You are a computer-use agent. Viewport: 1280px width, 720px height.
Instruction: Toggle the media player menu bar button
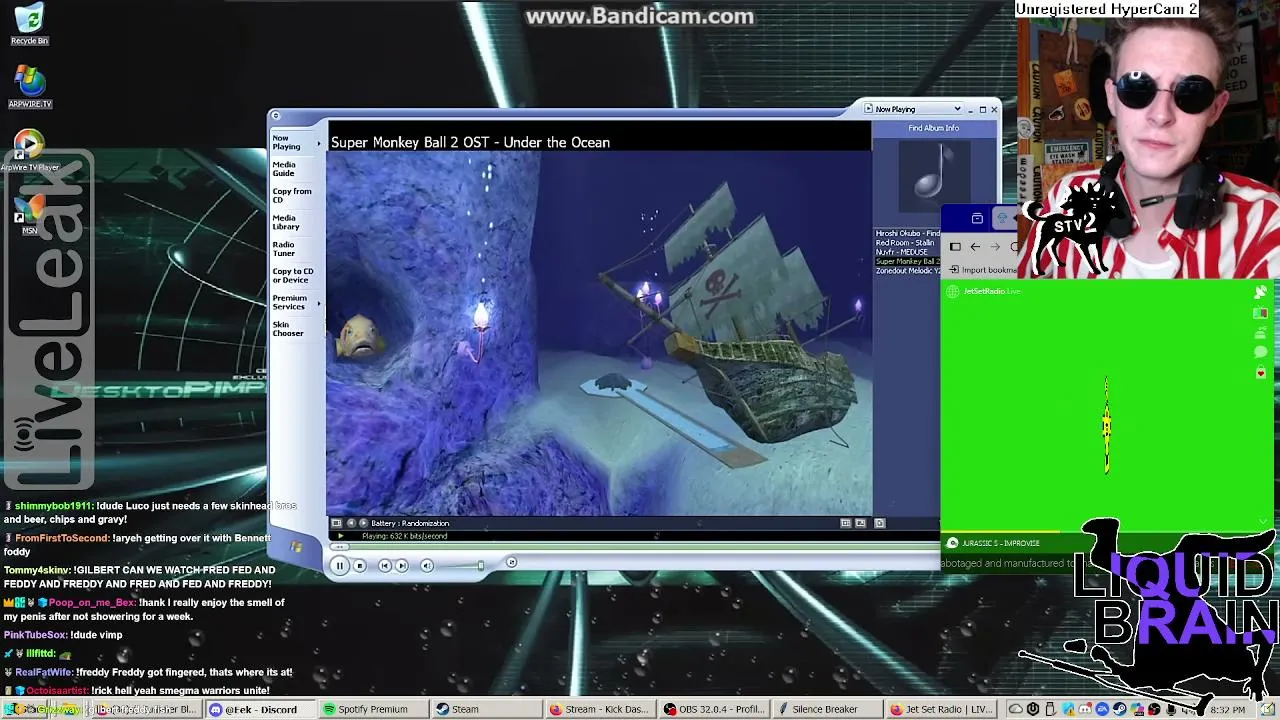(276, 116)
